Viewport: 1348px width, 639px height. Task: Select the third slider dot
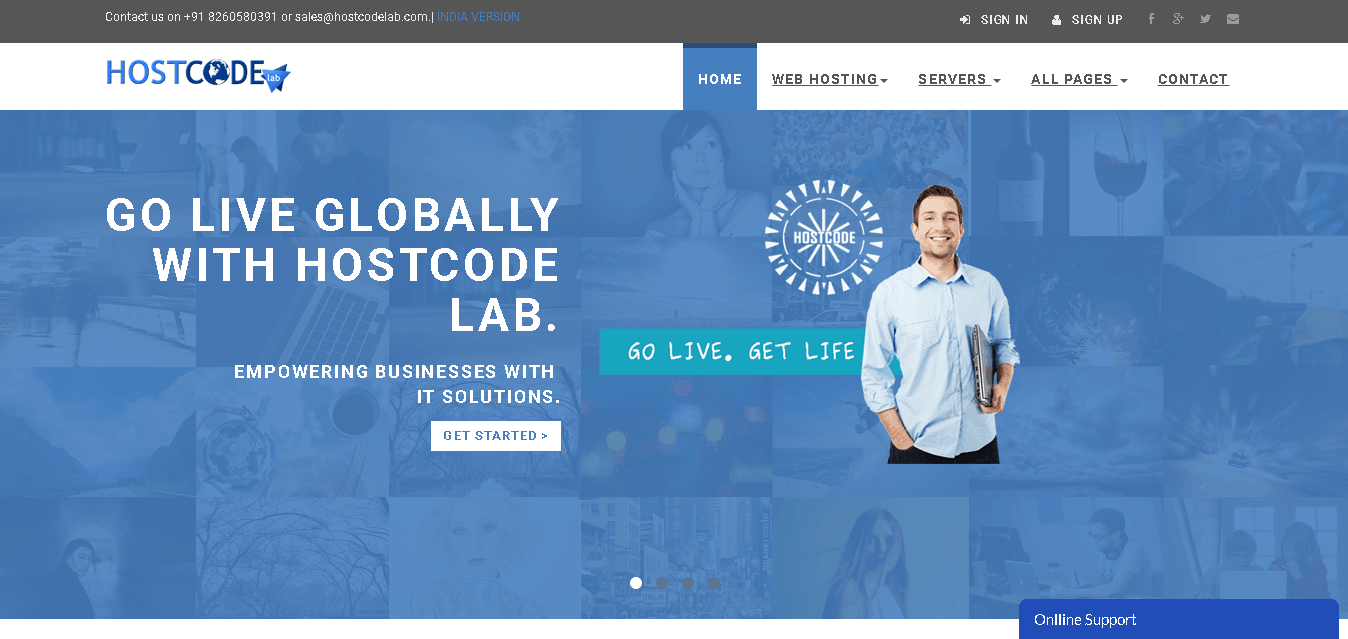[x=688, y=583]
